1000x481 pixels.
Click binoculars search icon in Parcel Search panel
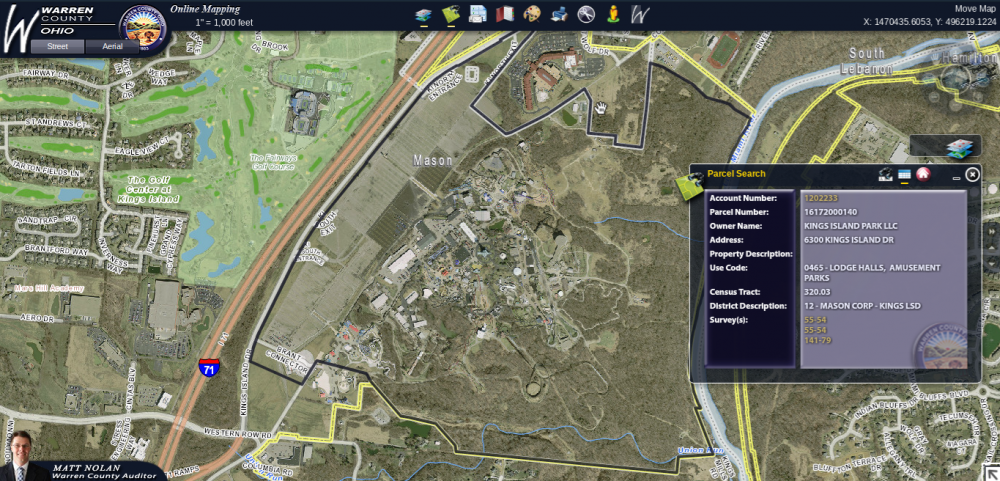click(885, 174)
